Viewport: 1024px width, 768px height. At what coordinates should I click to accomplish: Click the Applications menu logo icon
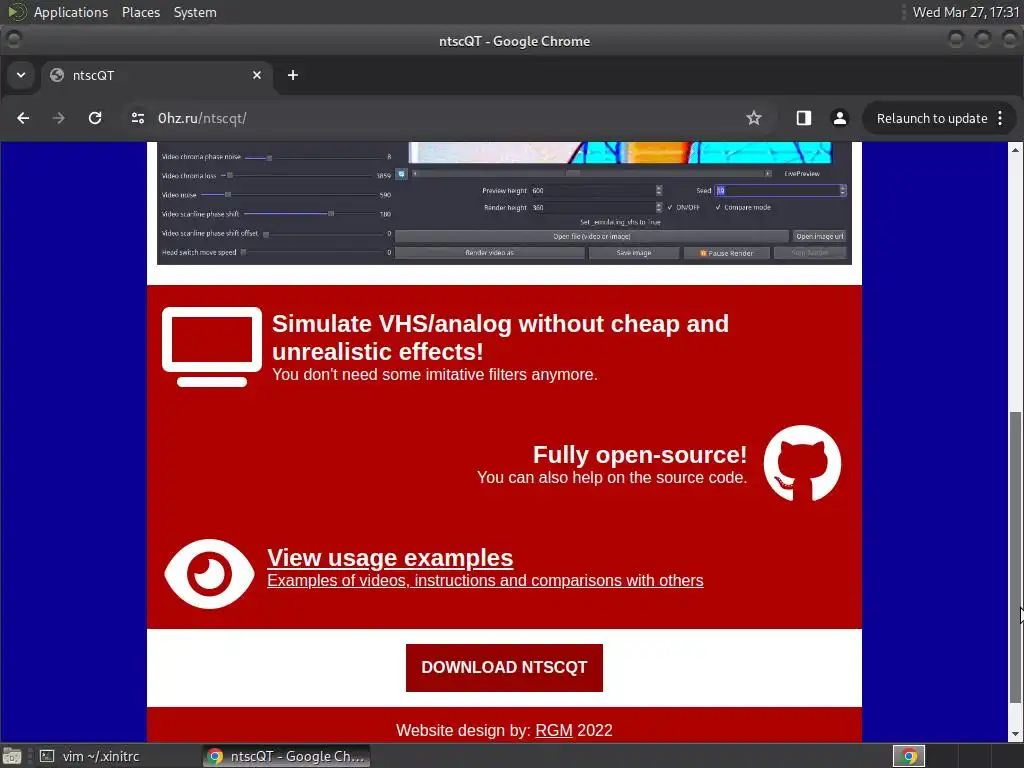[x=16, y=12]
